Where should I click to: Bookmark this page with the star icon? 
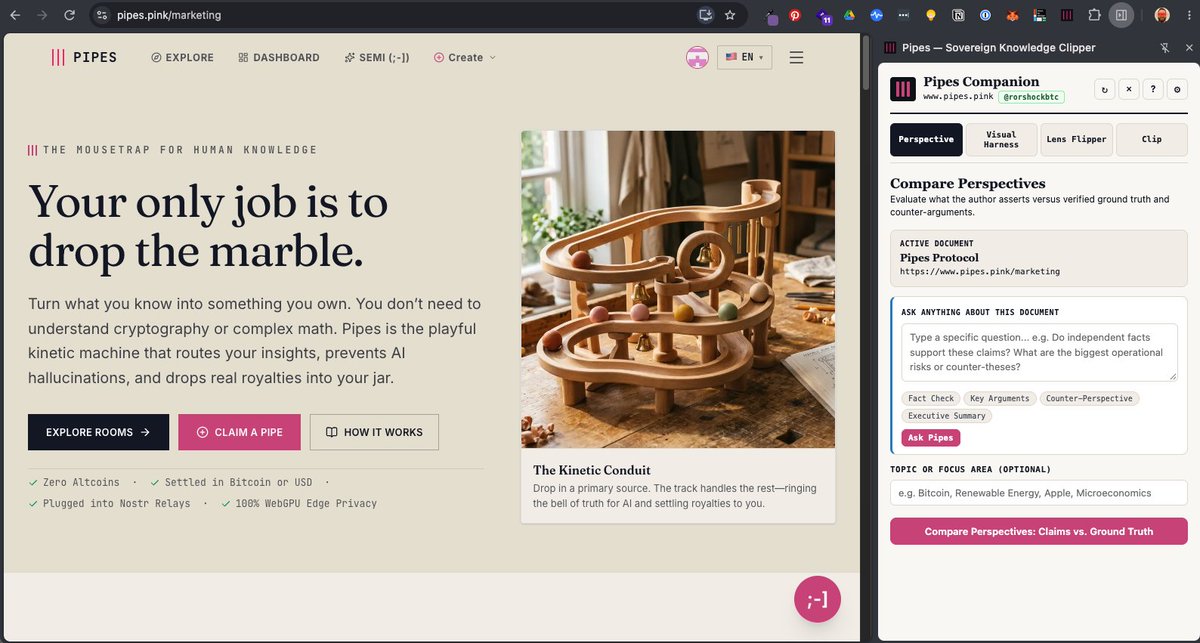[730, 15]
